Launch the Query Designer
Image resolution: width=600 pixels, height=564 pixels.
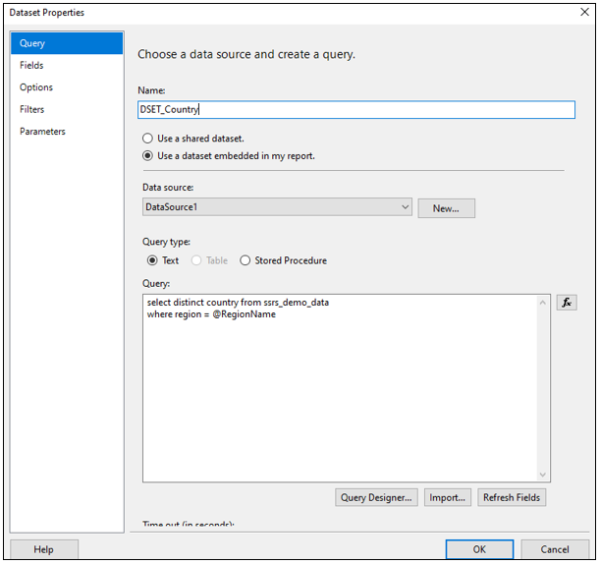pyautogui.click(x=376, y=497)
